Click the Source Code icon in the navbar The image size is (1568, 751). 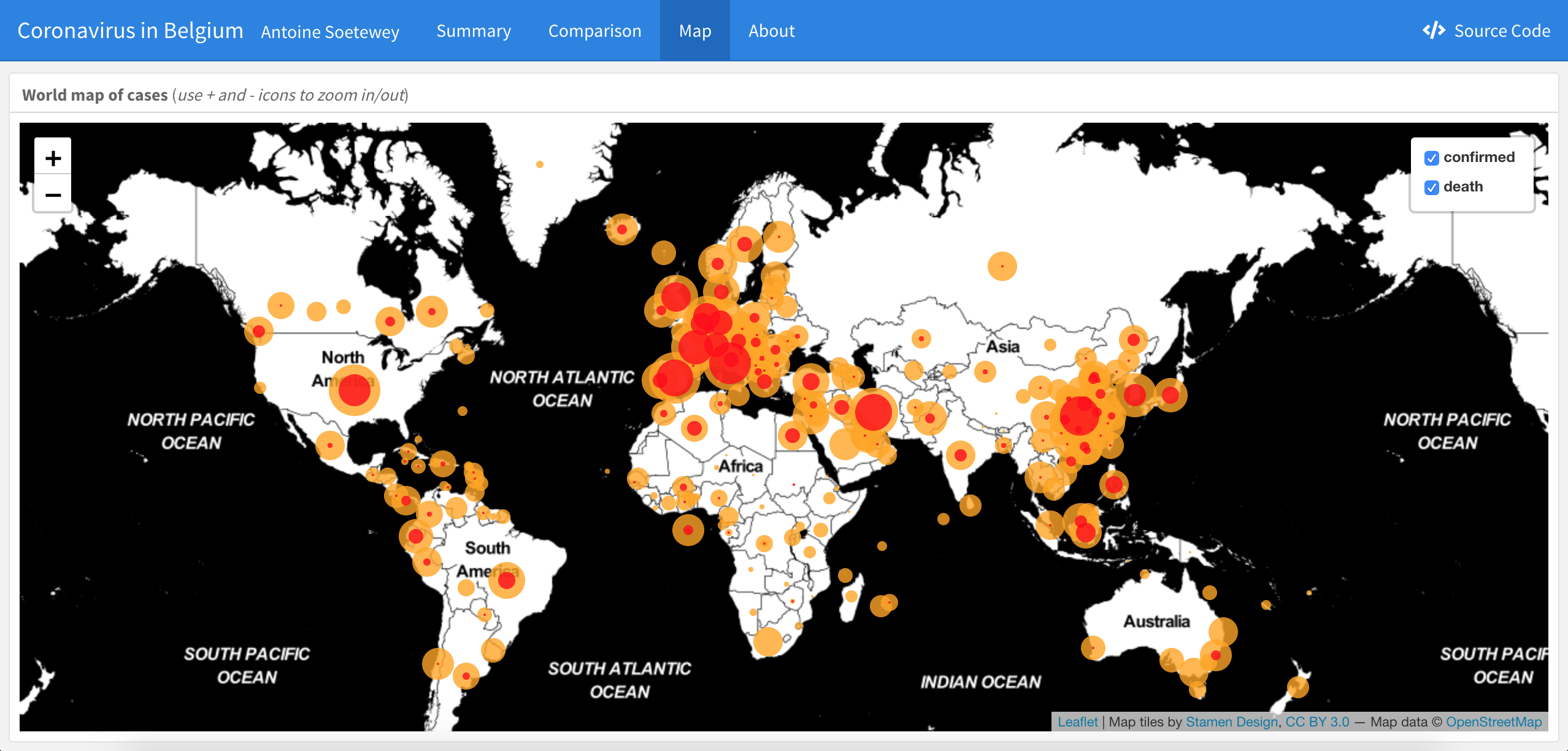click(1433, 30)
